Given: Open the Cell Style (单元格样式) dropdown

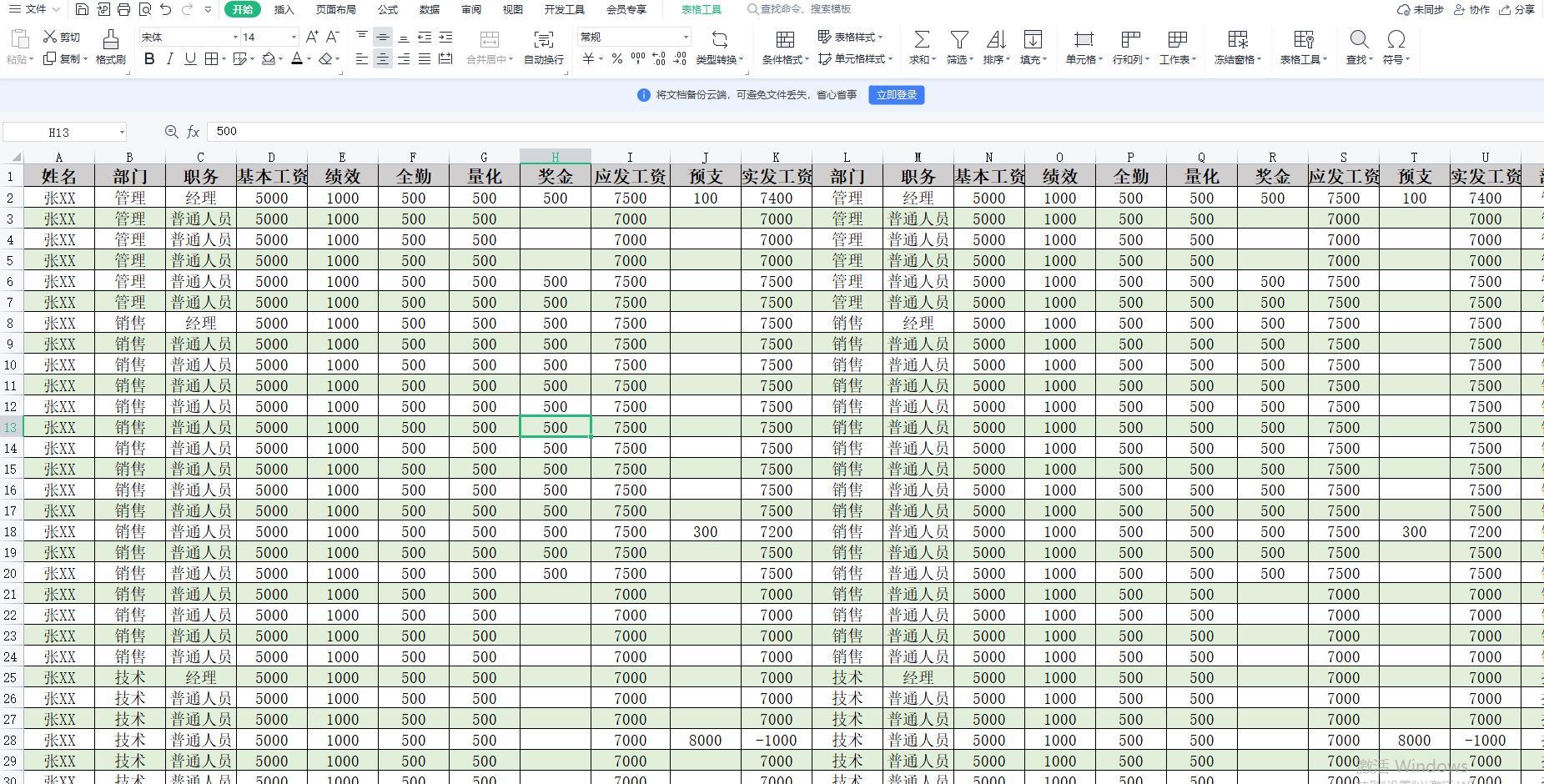Looking at the screenshot, I should [x=856, y=59].
